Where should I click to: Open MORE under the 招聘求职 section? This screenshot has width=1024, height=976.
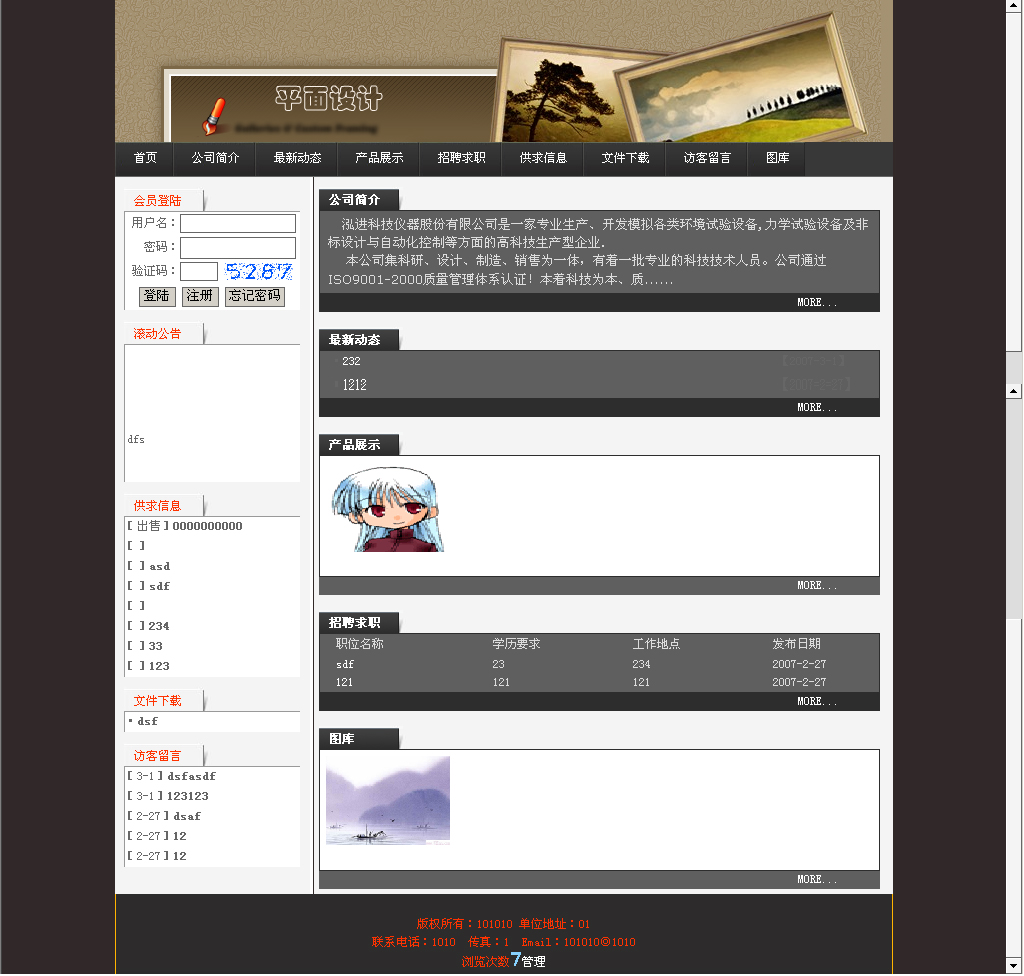(816, 702)
